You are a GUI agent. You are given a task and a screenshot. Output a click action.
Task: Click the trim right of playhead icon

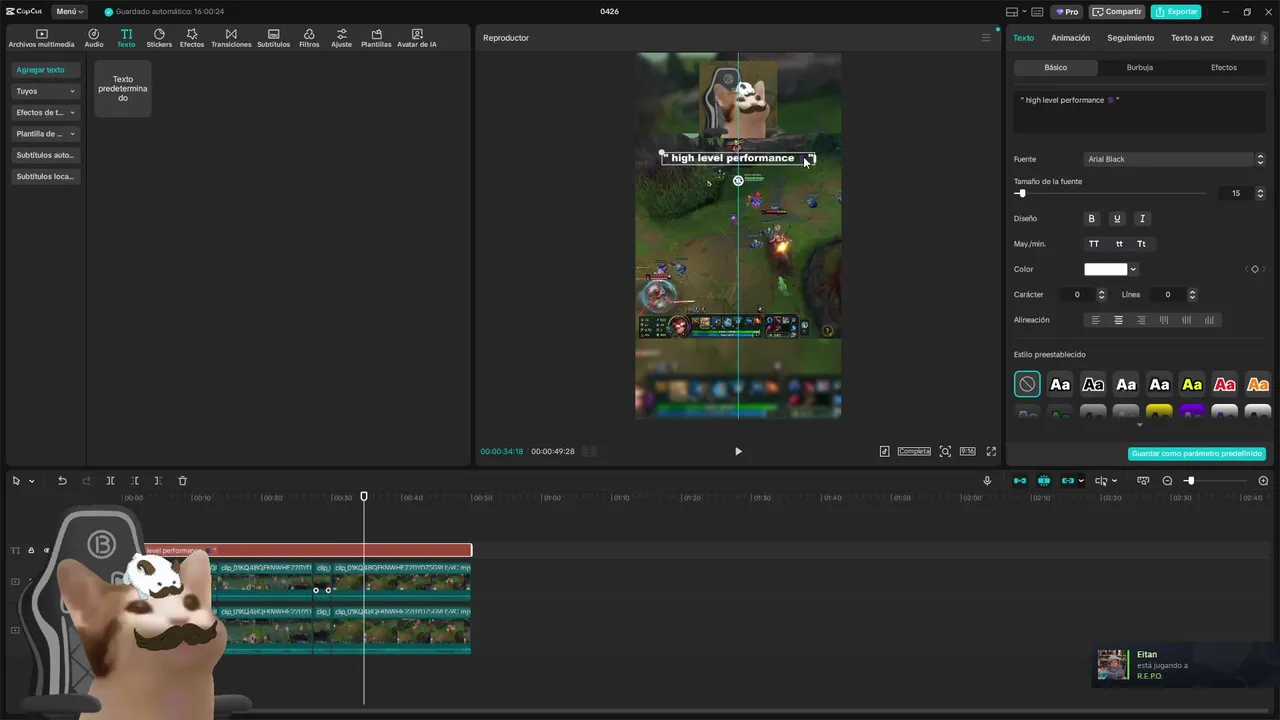[x=158, y=481]
